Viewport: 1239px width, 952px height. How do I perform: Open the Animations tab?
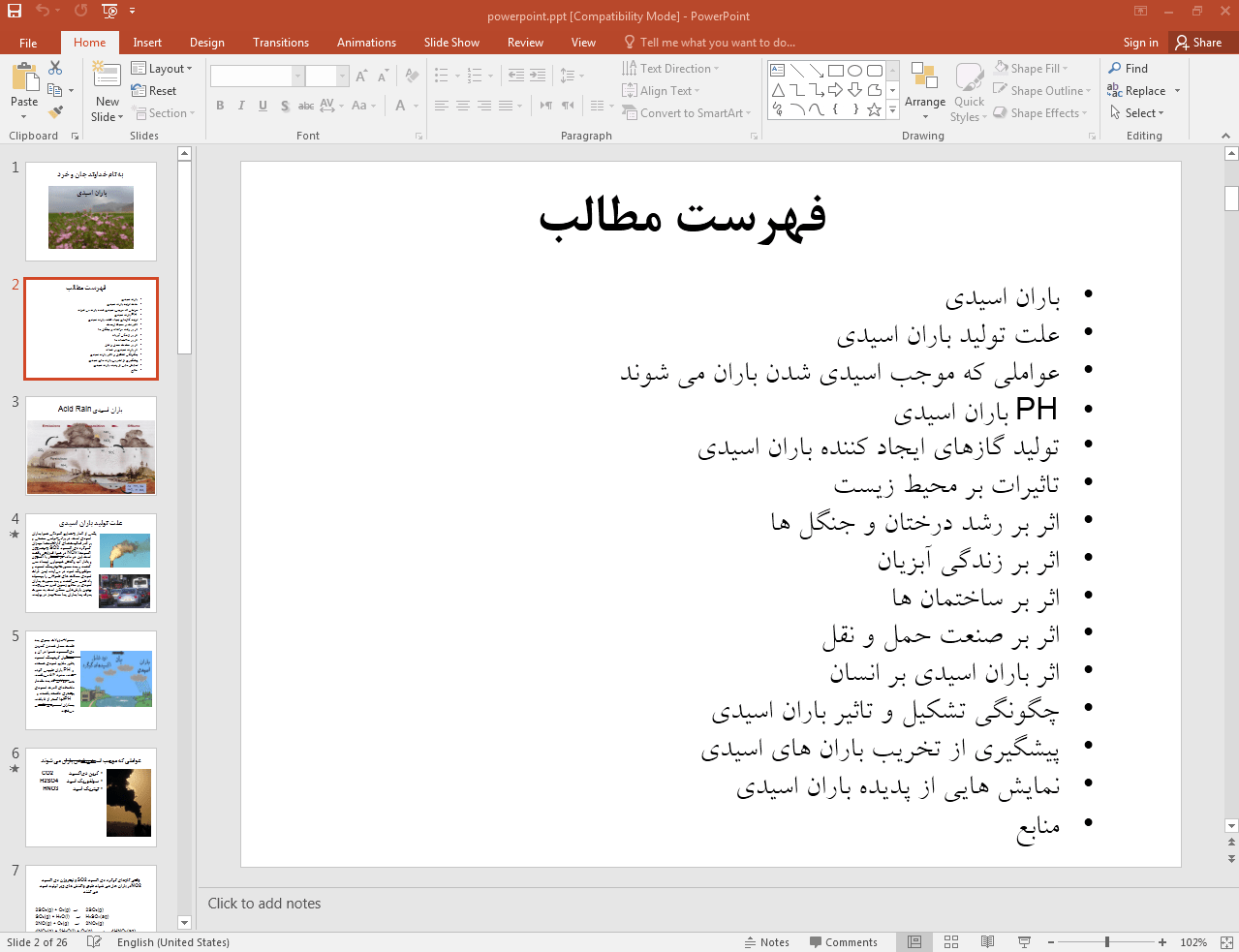(365, 43)
